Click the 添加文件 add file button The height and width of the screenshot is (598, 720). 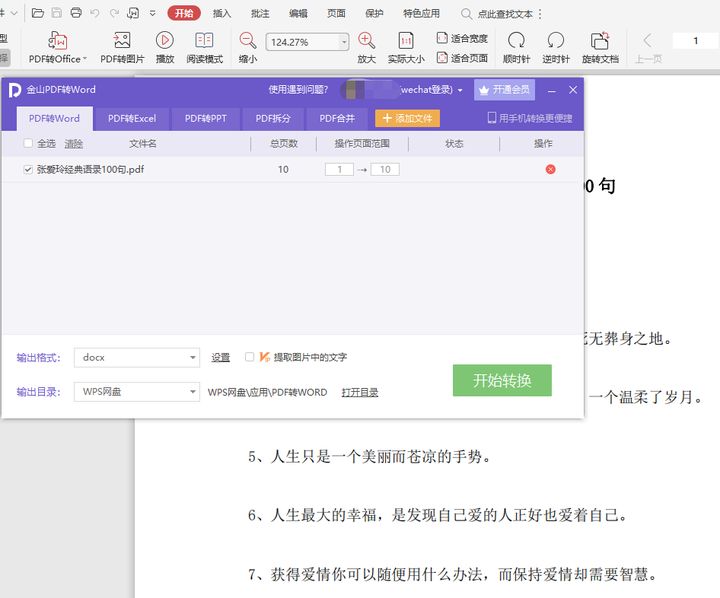coord(407,118)
